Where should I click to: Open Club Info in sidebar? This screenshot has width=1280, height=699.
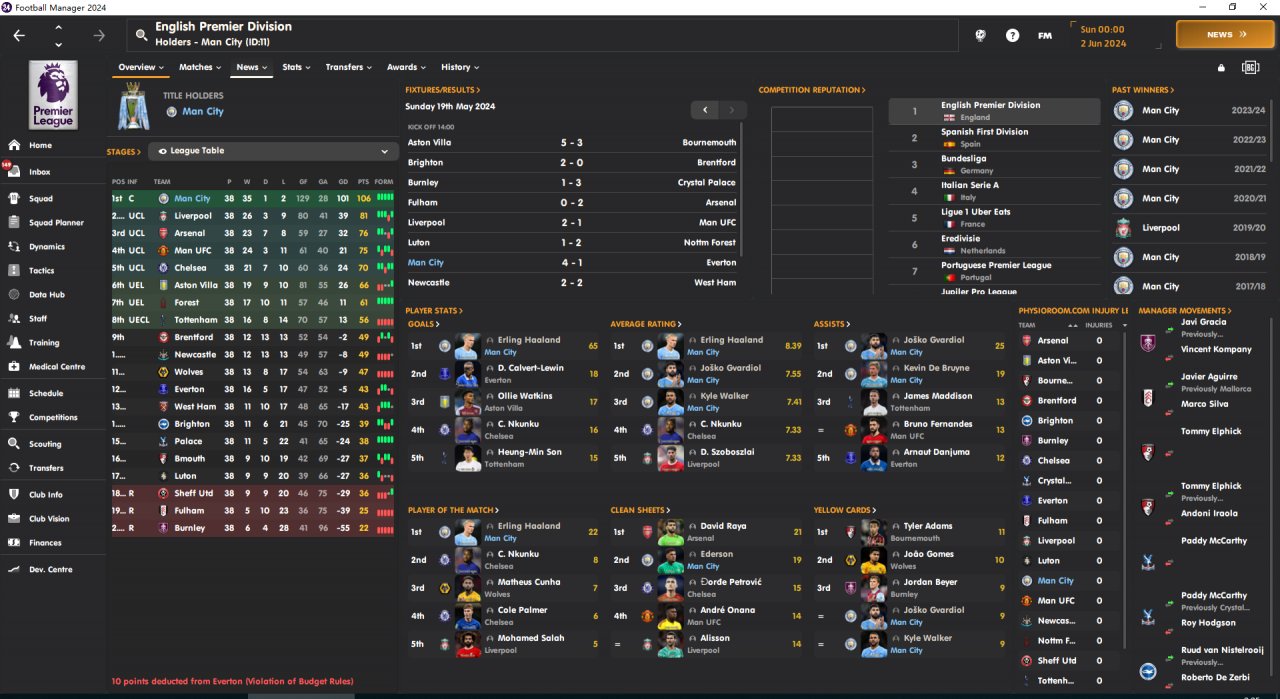tap(46, 495)
